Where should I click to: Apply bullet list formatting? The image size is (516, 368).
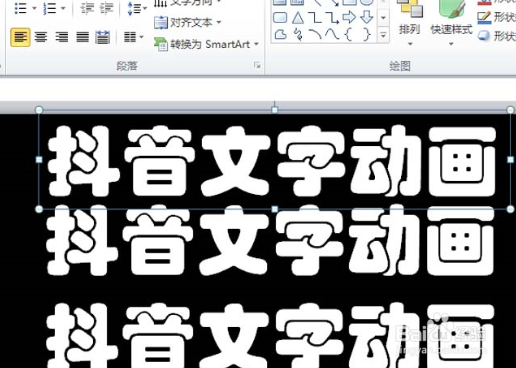coord(21,8)
